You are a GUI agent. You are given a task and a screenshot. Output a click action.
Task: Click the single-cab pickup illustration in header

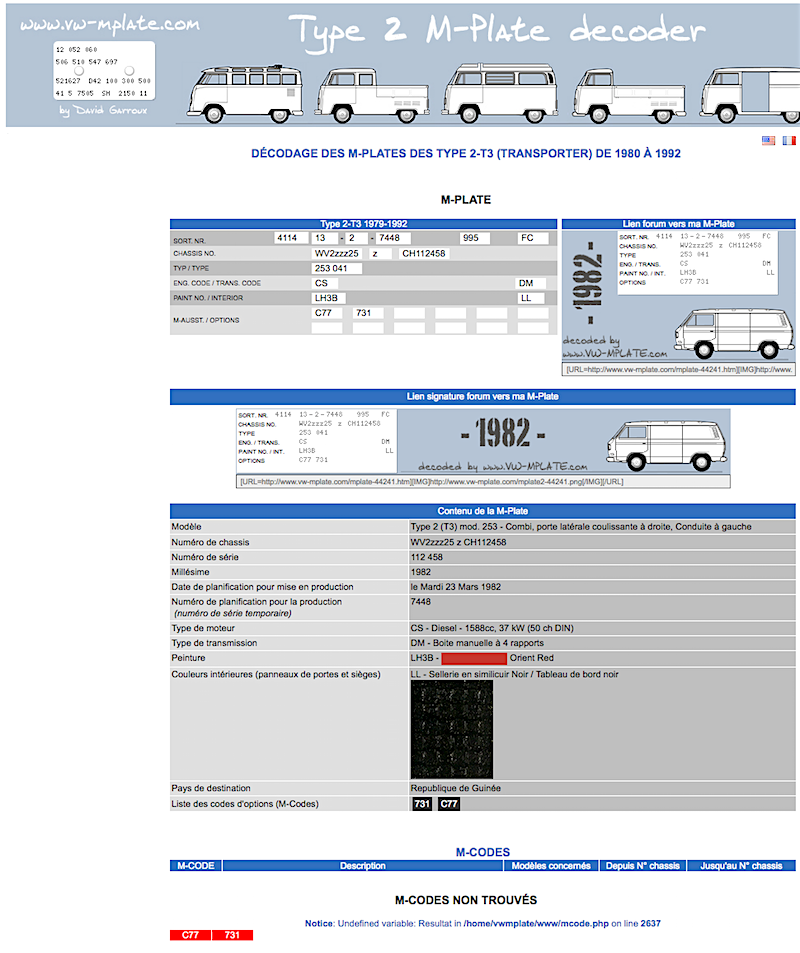point(629,96)
